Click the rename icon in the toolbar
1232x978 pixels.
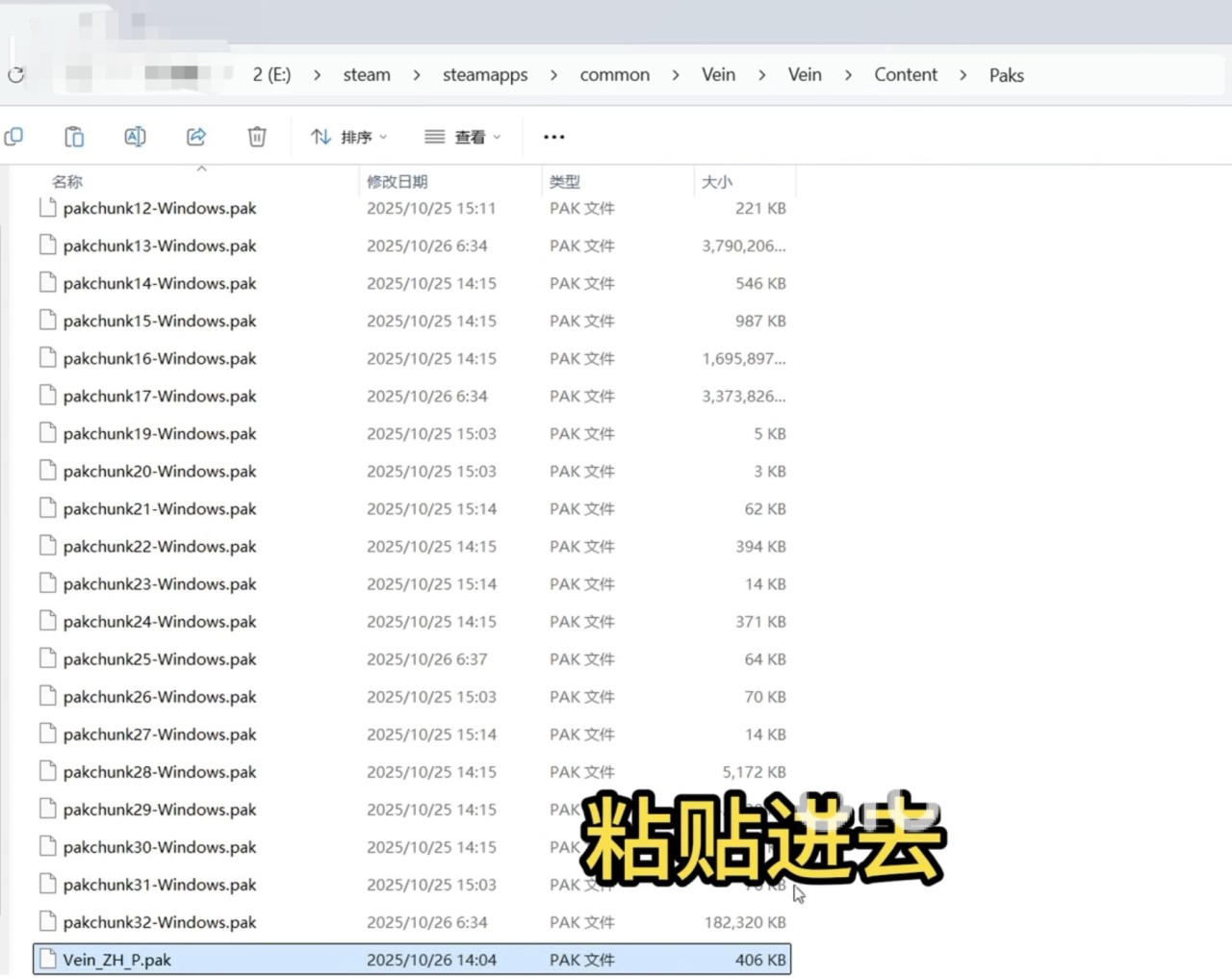(x=135, y=137)
